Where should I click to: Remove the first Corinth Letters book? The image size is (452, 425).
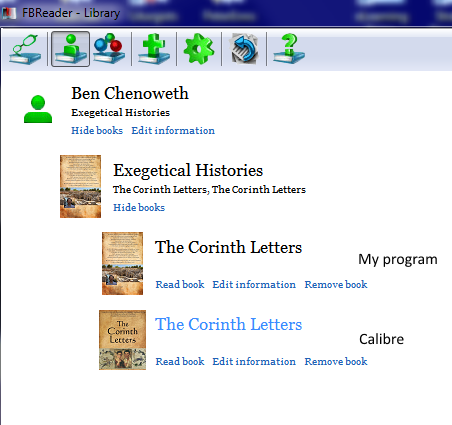336,284
